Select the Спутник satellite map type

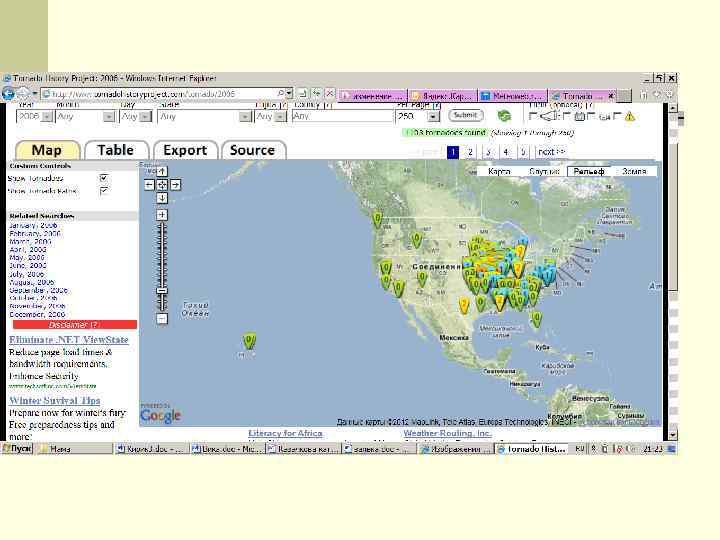click(544, 171)
